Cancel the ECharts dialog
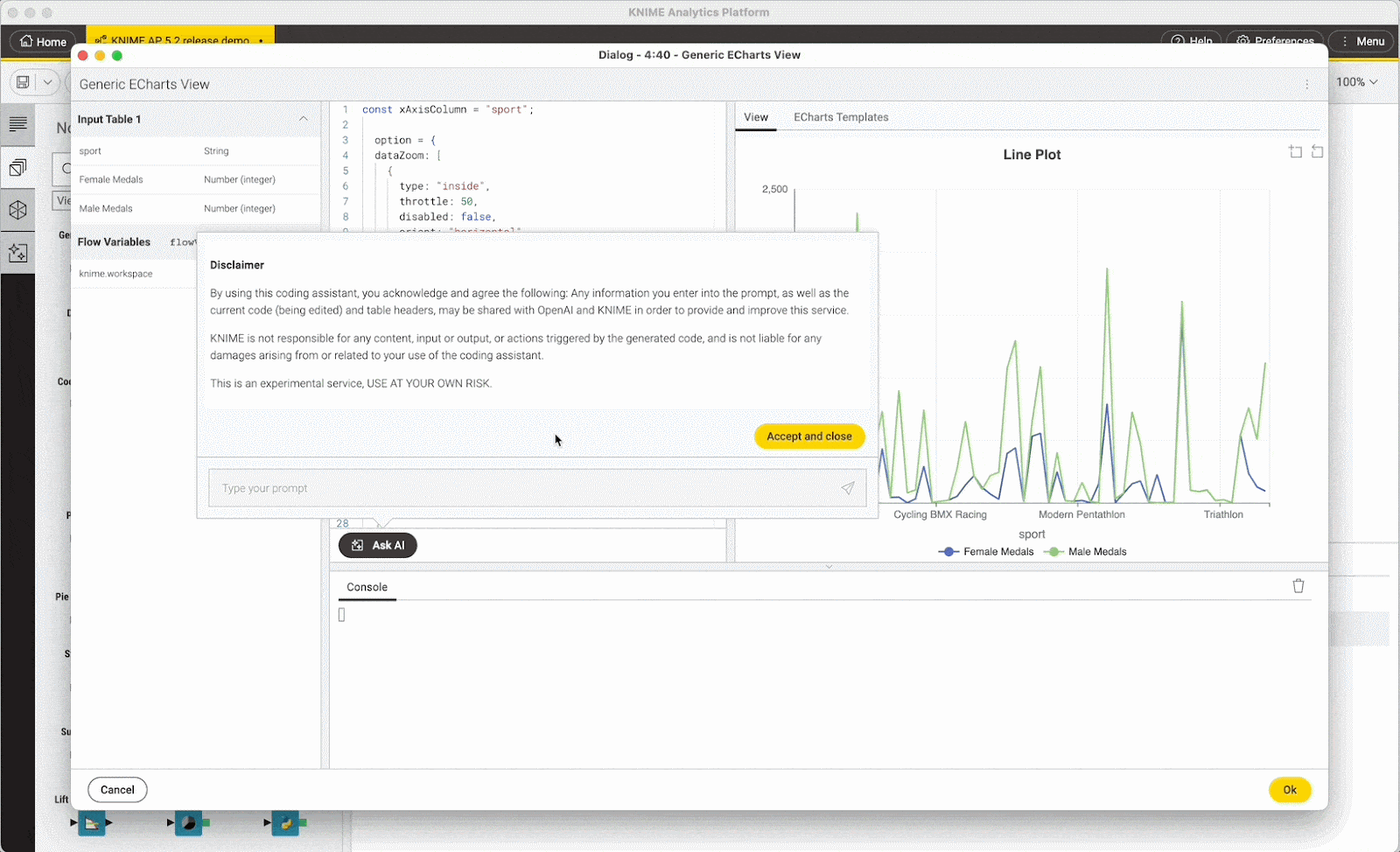Viewport: 1400px width, 852px height. 117,790
